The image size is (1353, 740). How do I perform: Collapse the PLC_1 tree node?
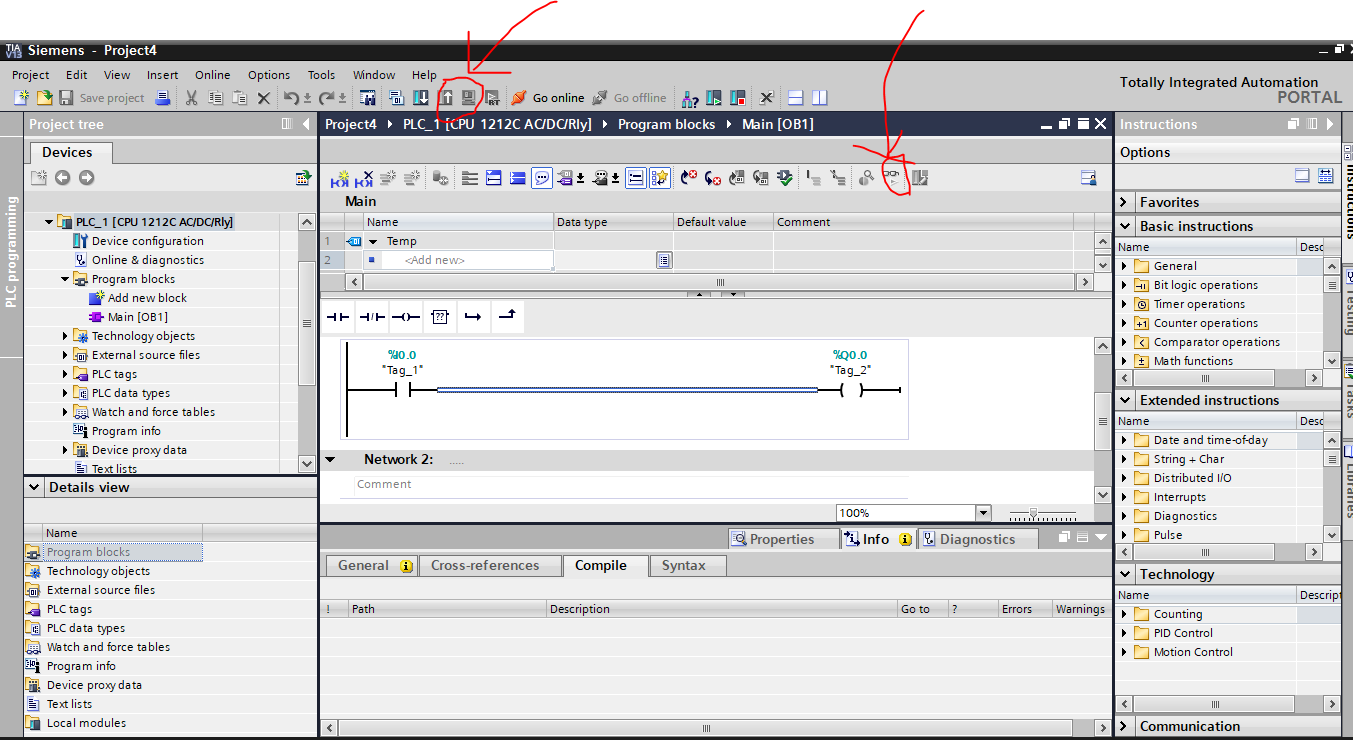tap(47, 222)
